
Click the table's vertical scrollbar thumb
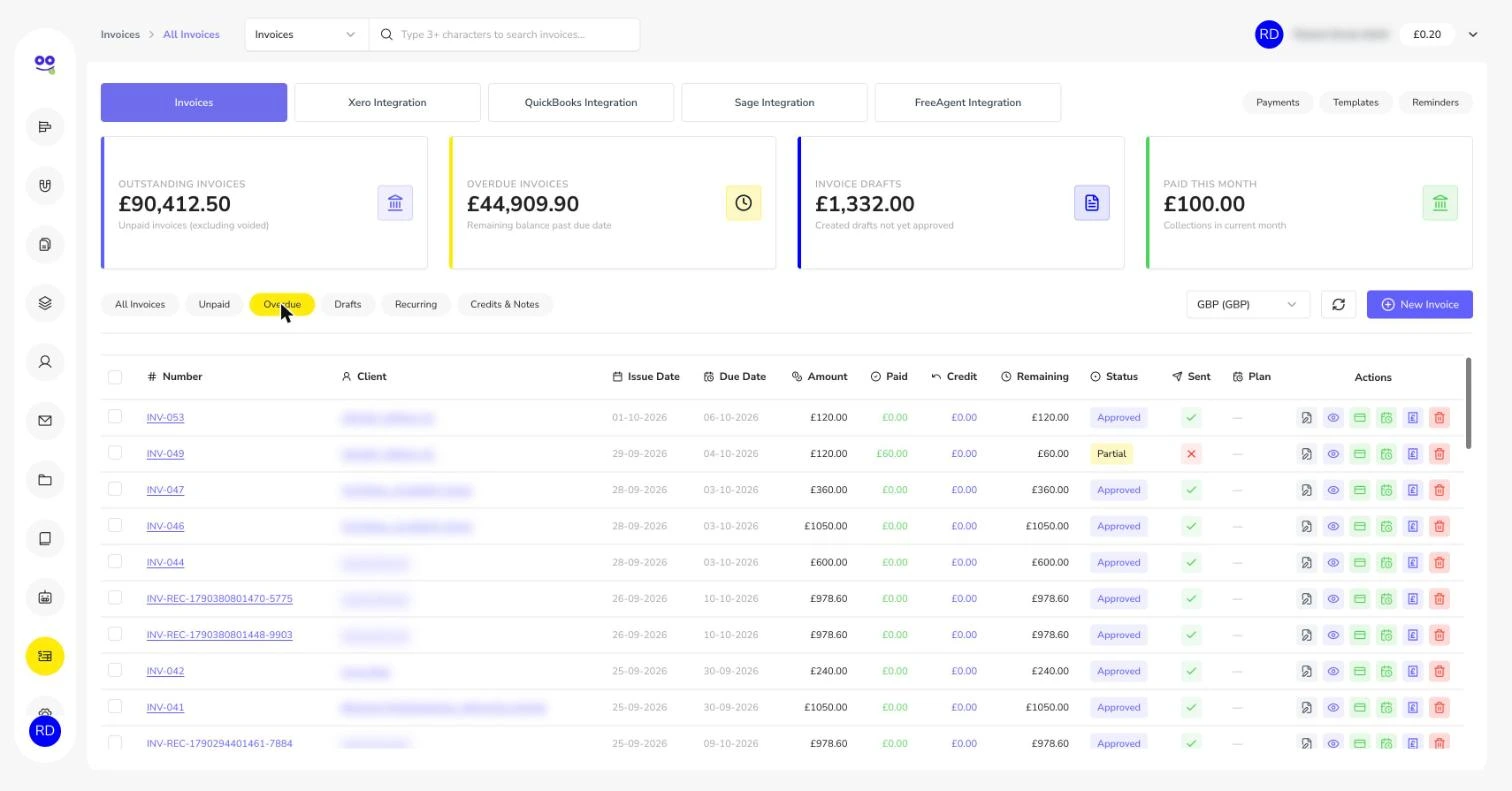1469,403
